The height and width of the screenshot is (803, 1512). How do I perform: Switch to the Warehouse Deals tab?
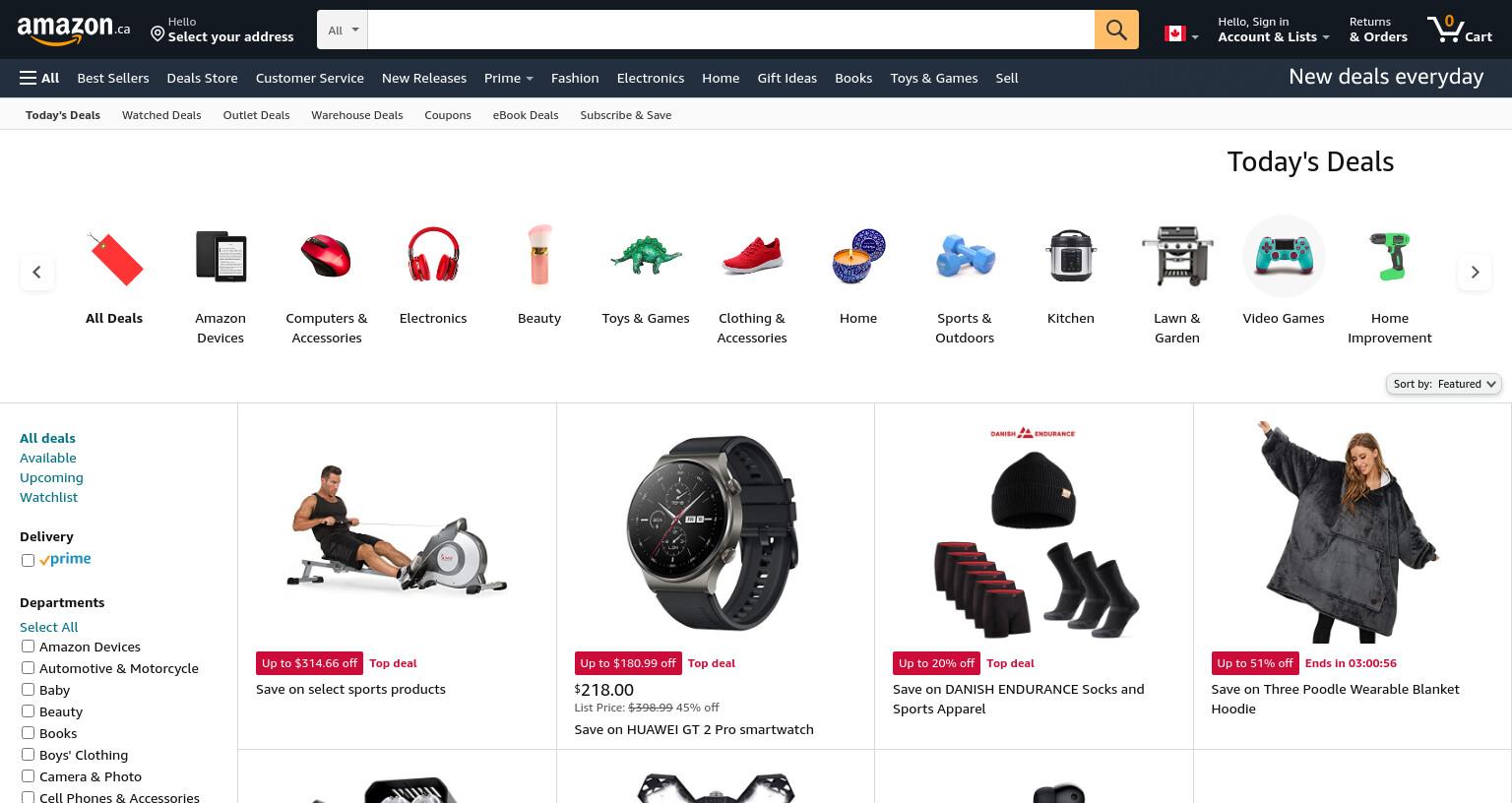357,115
